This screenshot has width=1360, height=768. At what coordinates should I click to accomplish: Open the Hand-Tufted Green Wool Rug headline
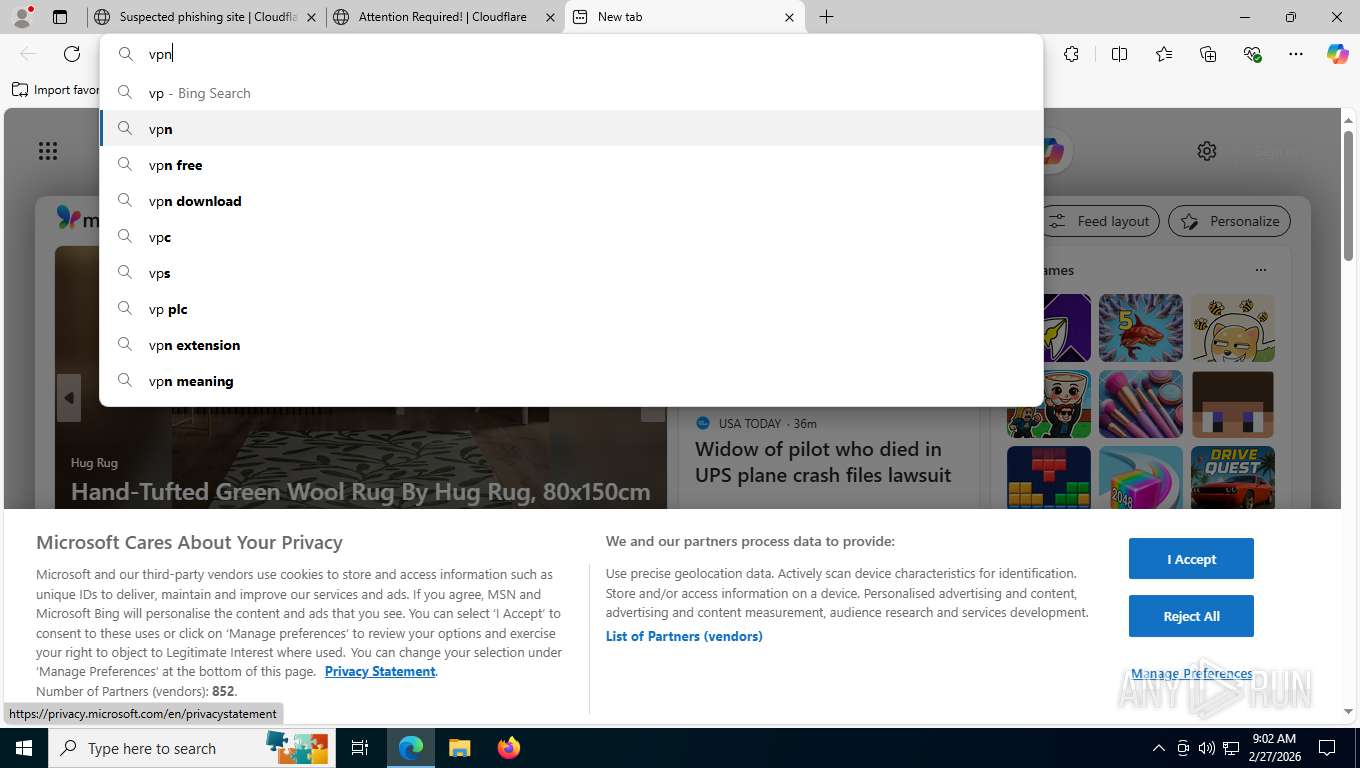pyautogui.click(x=361, y=492)
